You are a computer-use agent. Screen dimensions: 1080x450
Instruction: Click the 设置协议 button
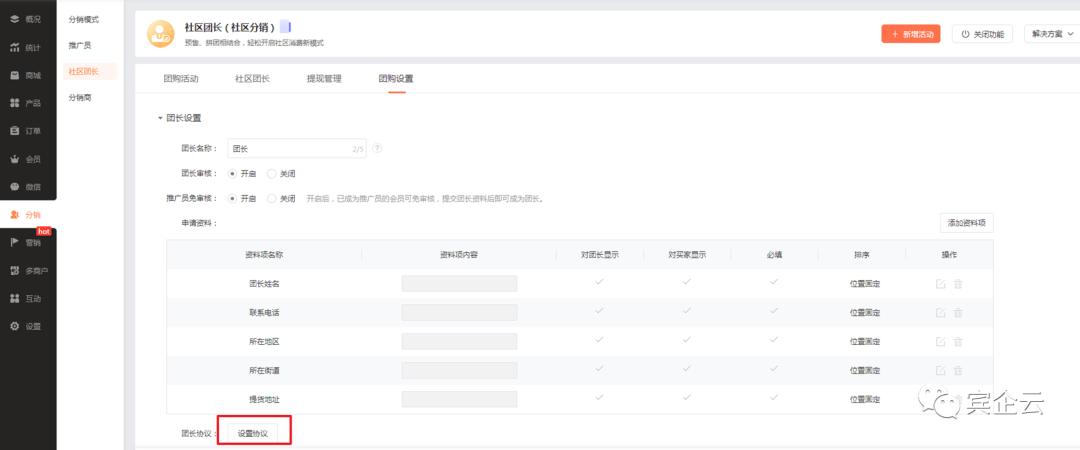click(x=253, y=433)
